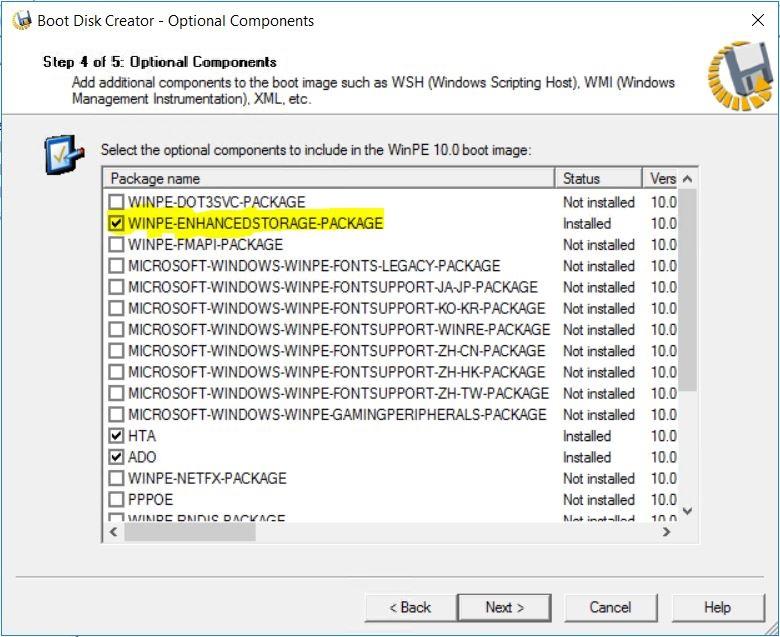The width and height of the screenshot is (780, 637).
Task: Disable the ADO component checkbox
Action: pos(117,457)
